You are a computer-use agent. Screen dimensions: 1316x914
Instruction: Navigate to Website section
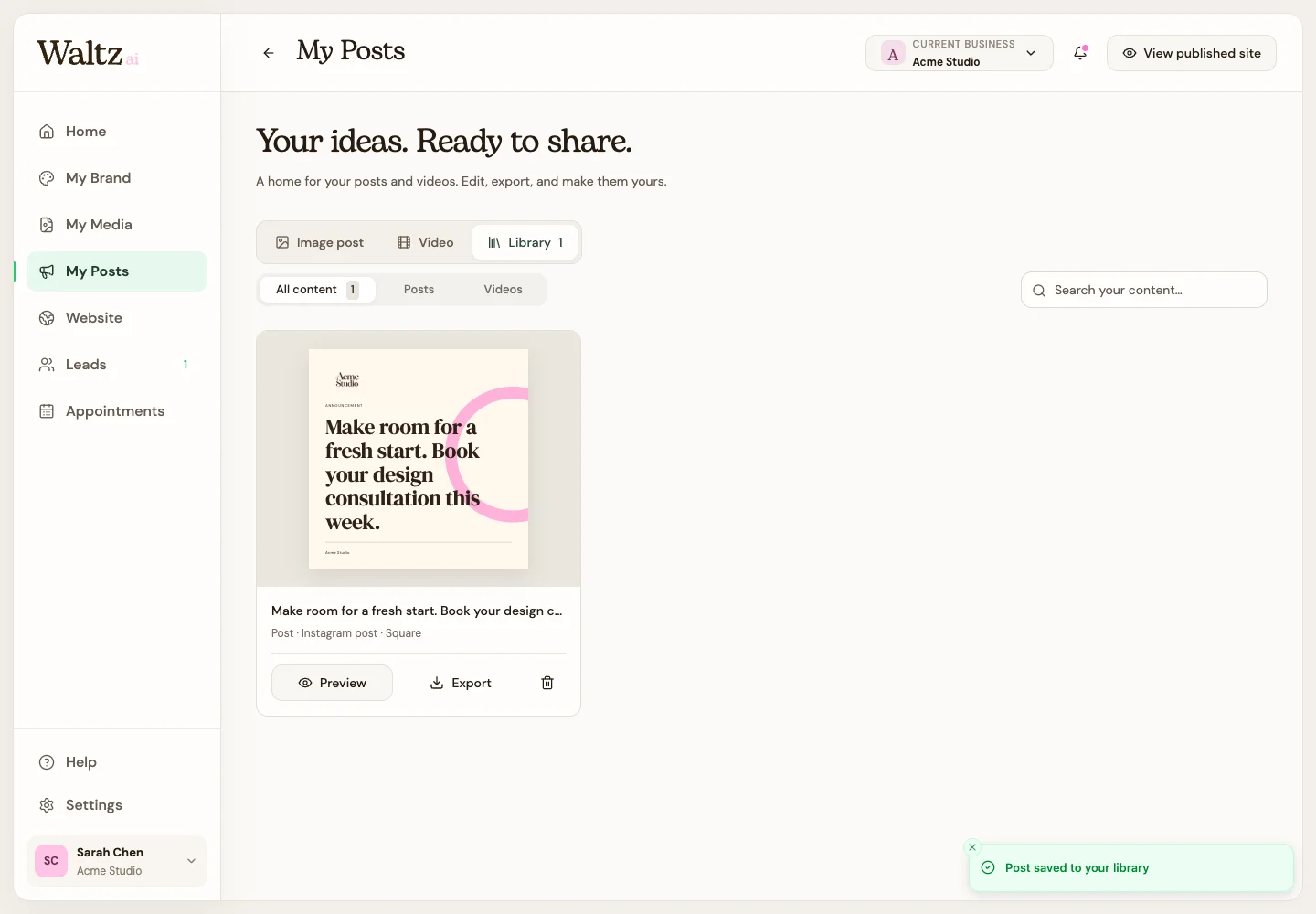[x=117, y=318]
